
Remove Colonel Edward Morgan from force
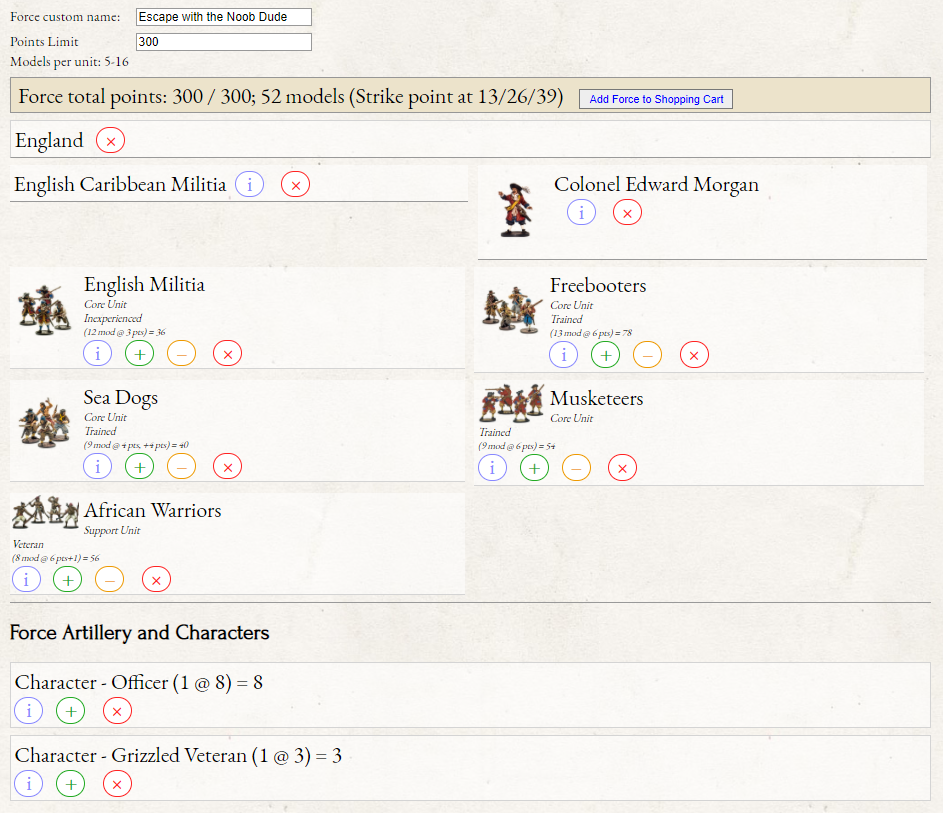point(627,212)
